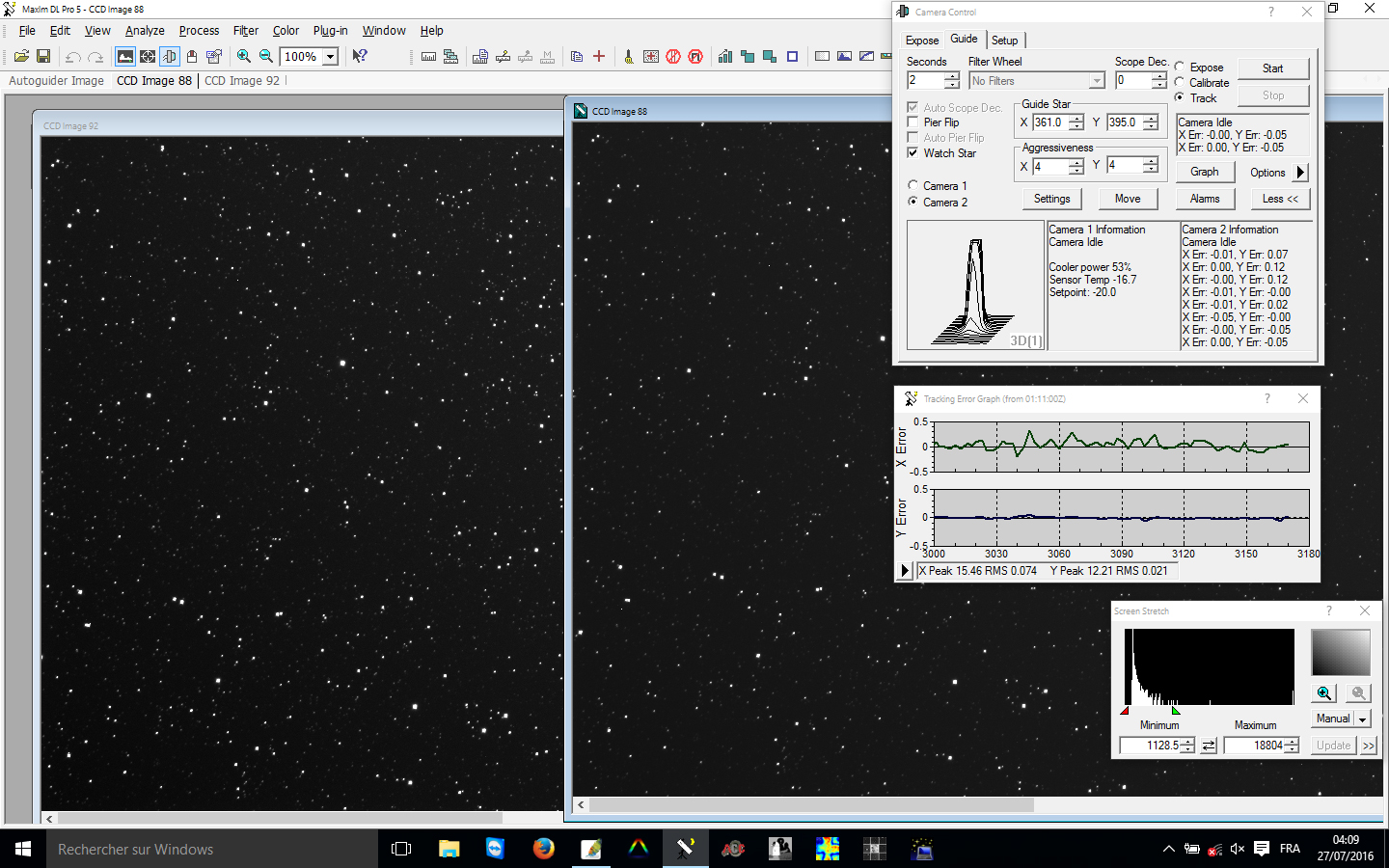Click the bar chart icon in toolbar

725,57
